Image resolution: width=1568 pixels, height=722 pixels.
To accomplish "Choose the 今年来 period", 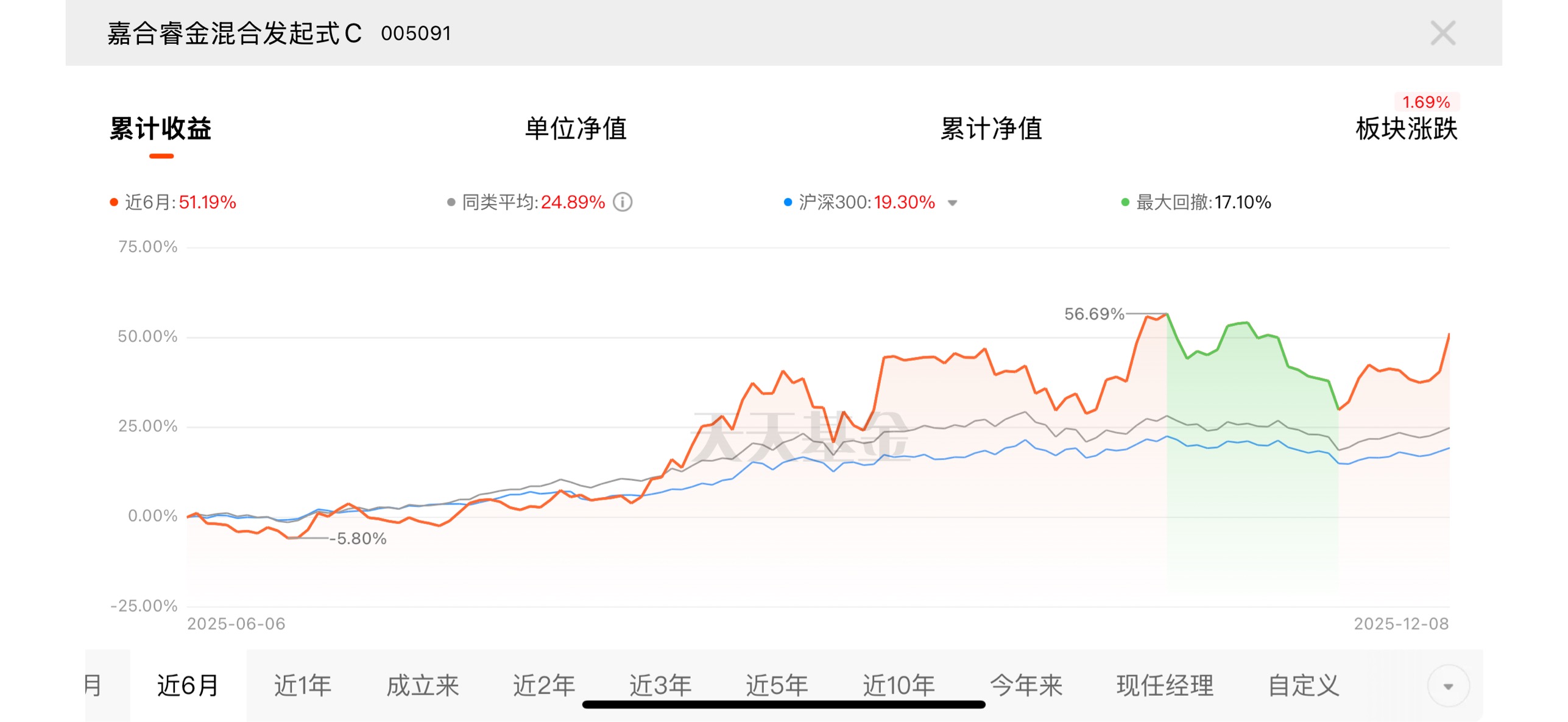I will coord(1026,685).
